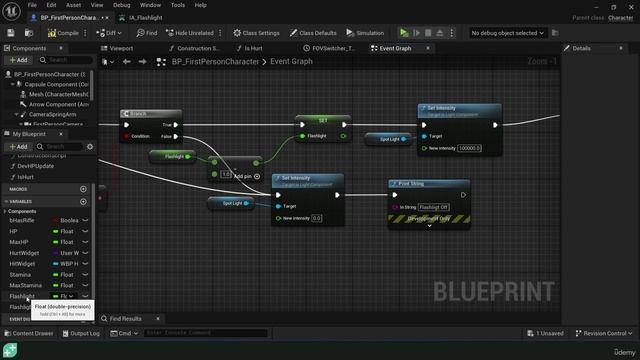
Task: Click Add in the Components panel
Action: click(x=18, y=60)
